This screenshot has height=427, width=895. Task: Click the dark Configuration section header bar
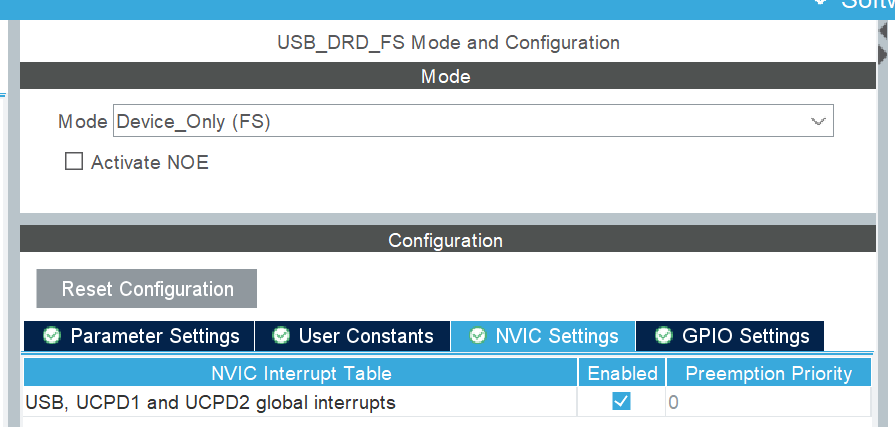[445, 240]
